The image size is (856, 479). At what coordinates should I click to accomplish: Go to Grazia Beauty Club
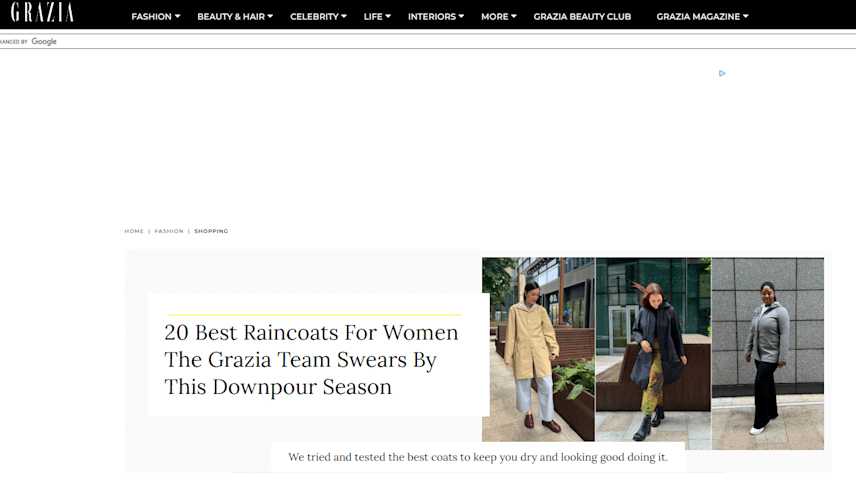pyautogui.click(x=582, y=16)
